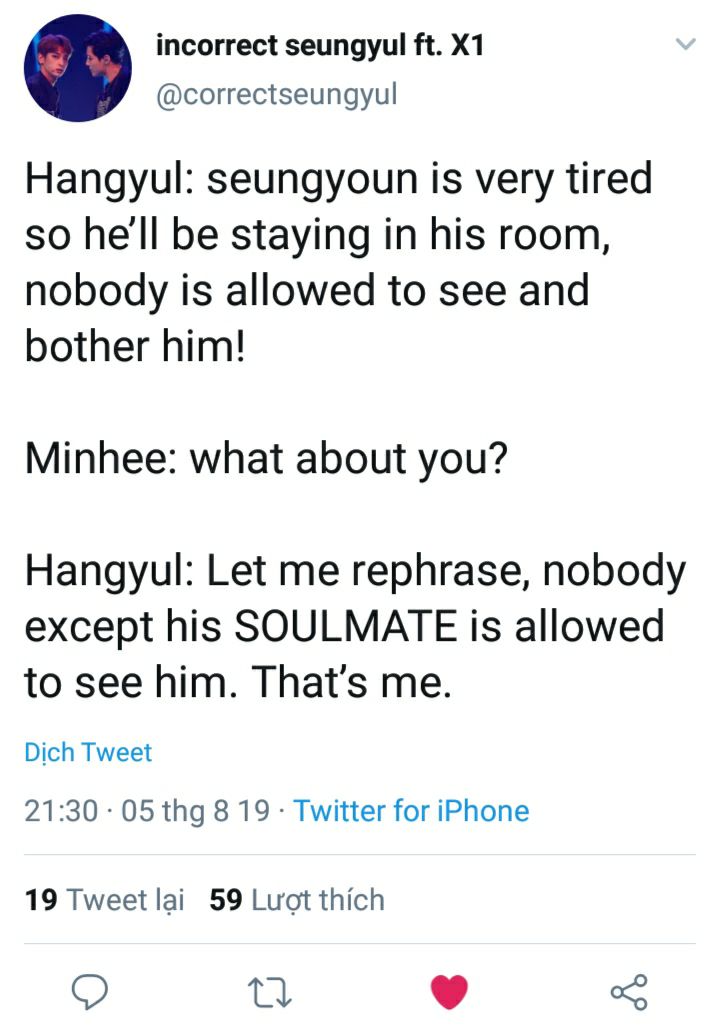The height and width of the screenshot is (1036, 719).
Task: Click the 'That's me.' closing sentence
Action: click(351, 682)
